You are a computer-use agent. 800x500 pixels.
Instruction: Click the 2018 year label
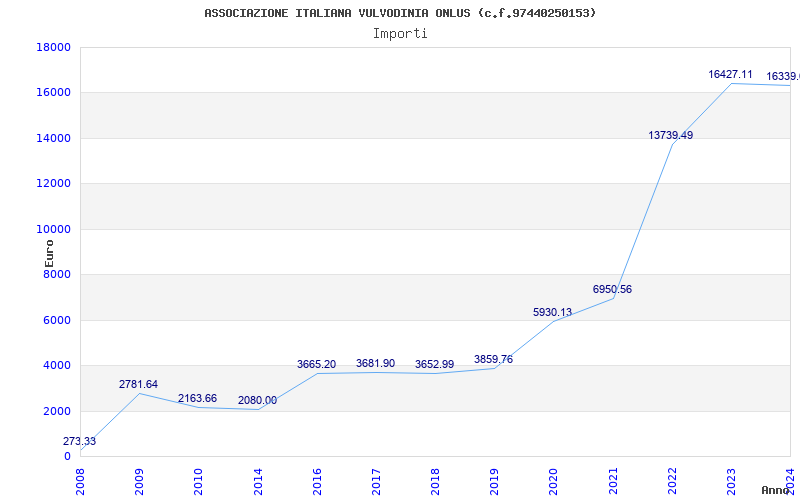click(435, 482)
